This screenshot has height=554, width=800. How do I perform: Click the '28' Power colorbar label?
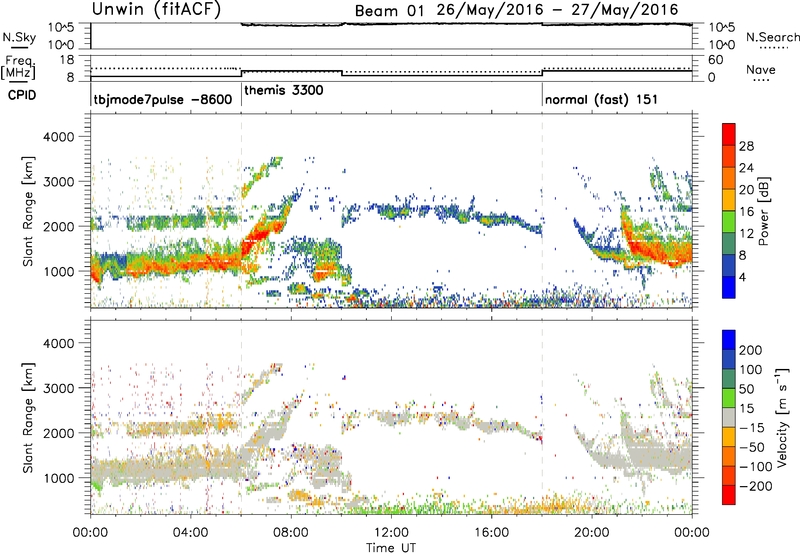(x=746, y=146)
